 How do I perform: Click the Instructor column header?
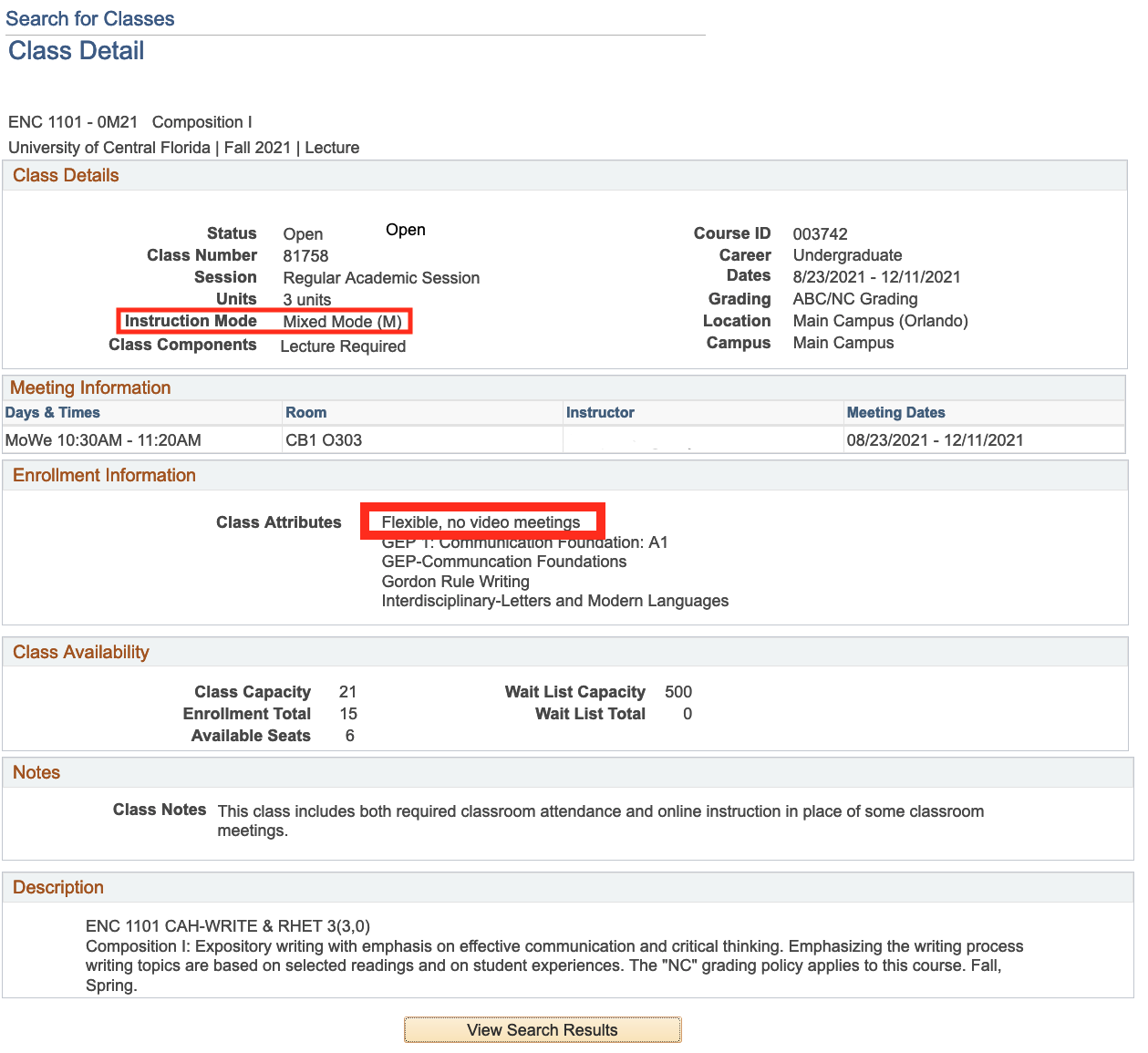pos(599,412)
